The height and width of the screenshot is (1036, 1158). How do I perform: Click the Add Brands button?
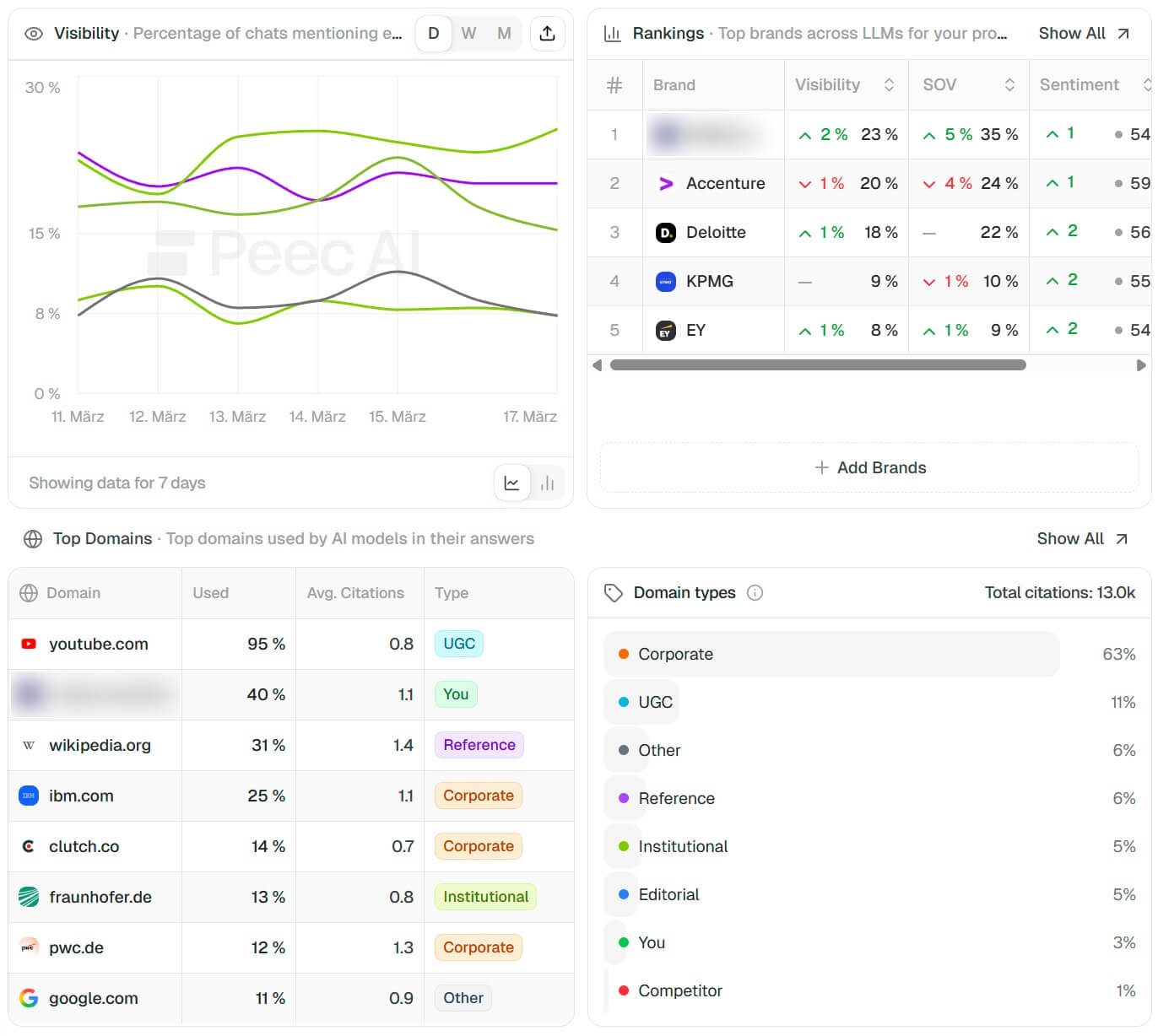pos(870,467)
